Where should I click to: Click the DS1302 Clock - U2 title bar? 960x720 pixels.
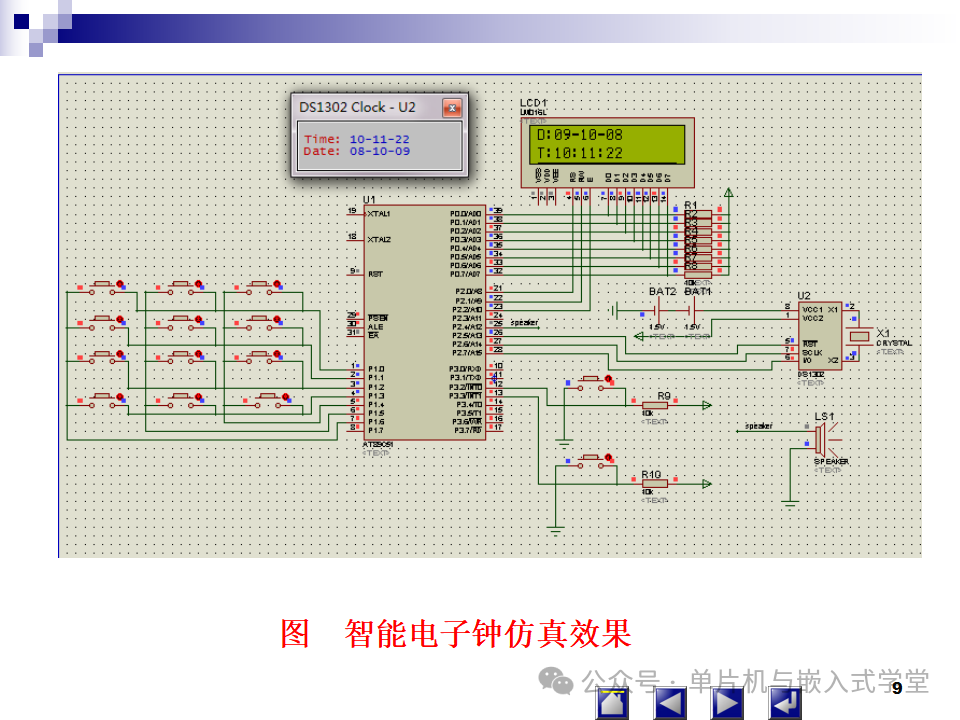[x=369, y=108]
